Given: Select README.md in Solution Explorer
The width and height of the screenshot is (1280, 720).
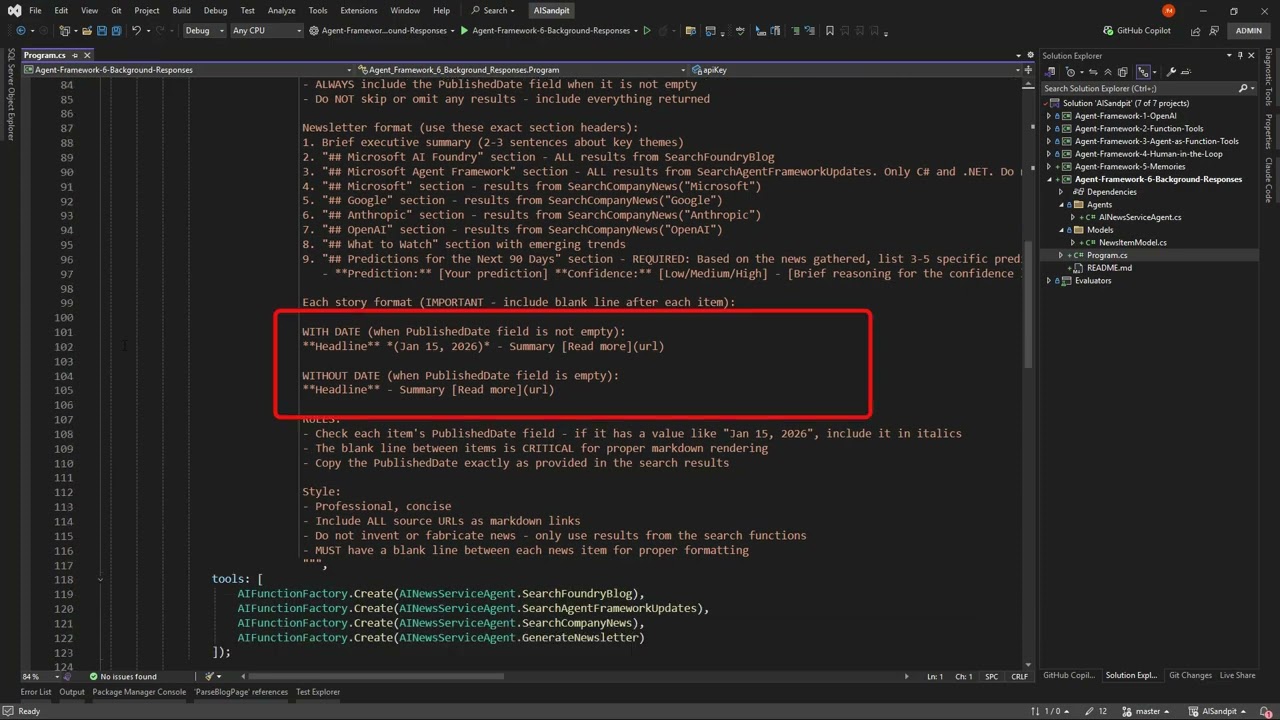Looking at the screenshot, I should pyautogui.click(x=1109, y=268).
